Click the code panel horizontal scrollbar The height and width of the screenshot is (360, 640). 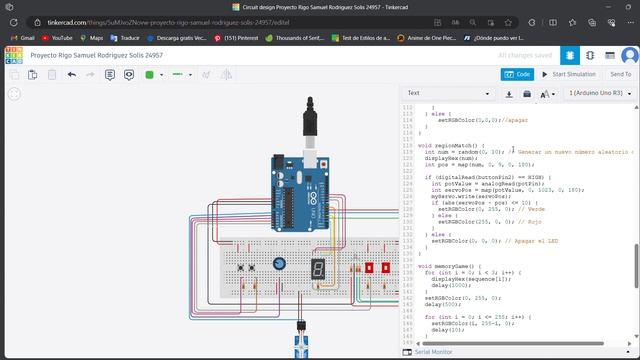[513, 344]
